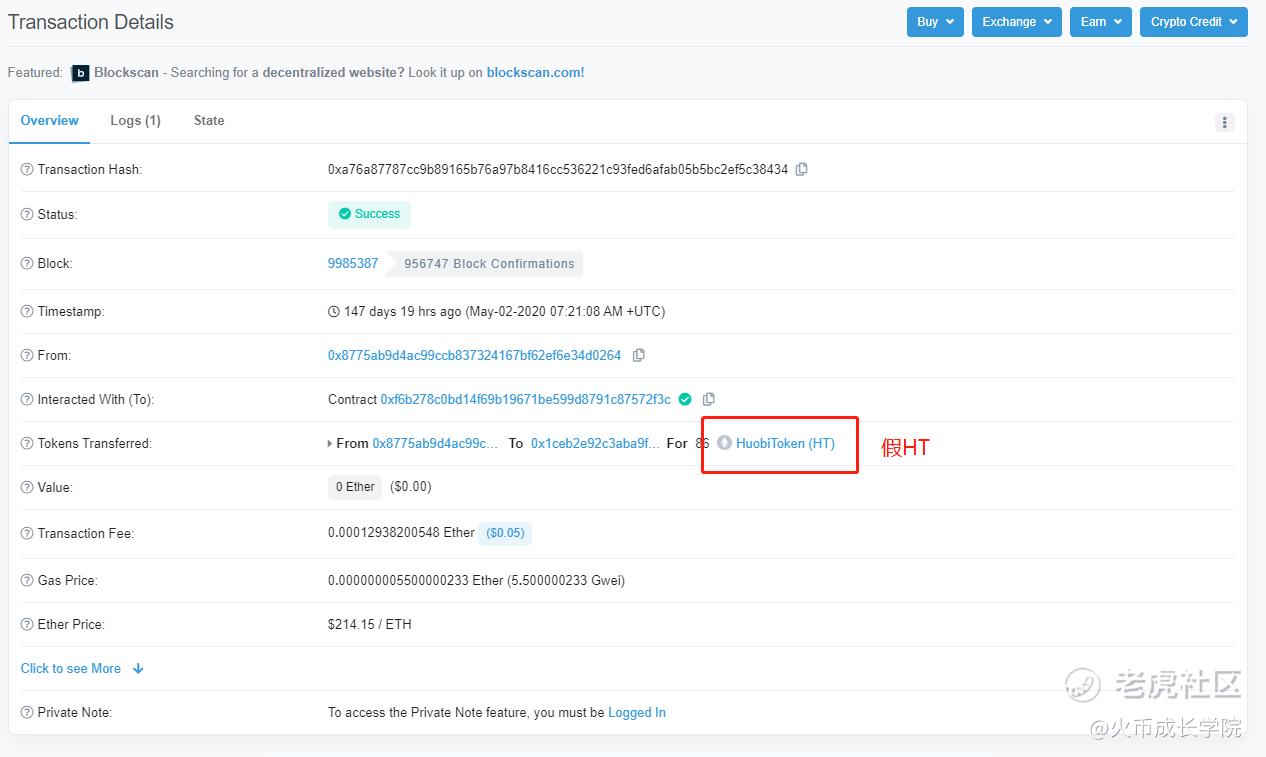Screen dimensions: 1266x757
Task: Open the Exchange dropdown
Action: tap(1017, 22)
